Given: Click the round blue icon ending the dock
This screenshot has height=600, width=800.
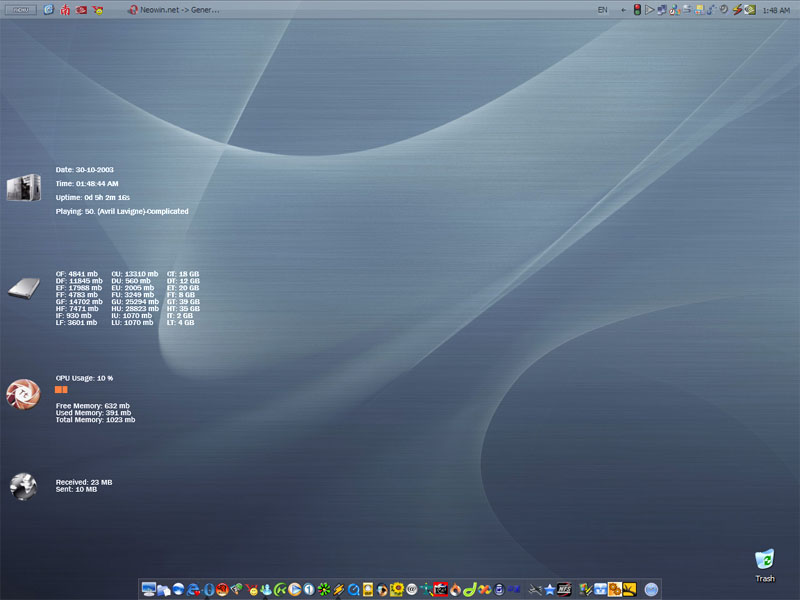Looking at the screenshot, I should pyautogui.click(x=651, y=589).
